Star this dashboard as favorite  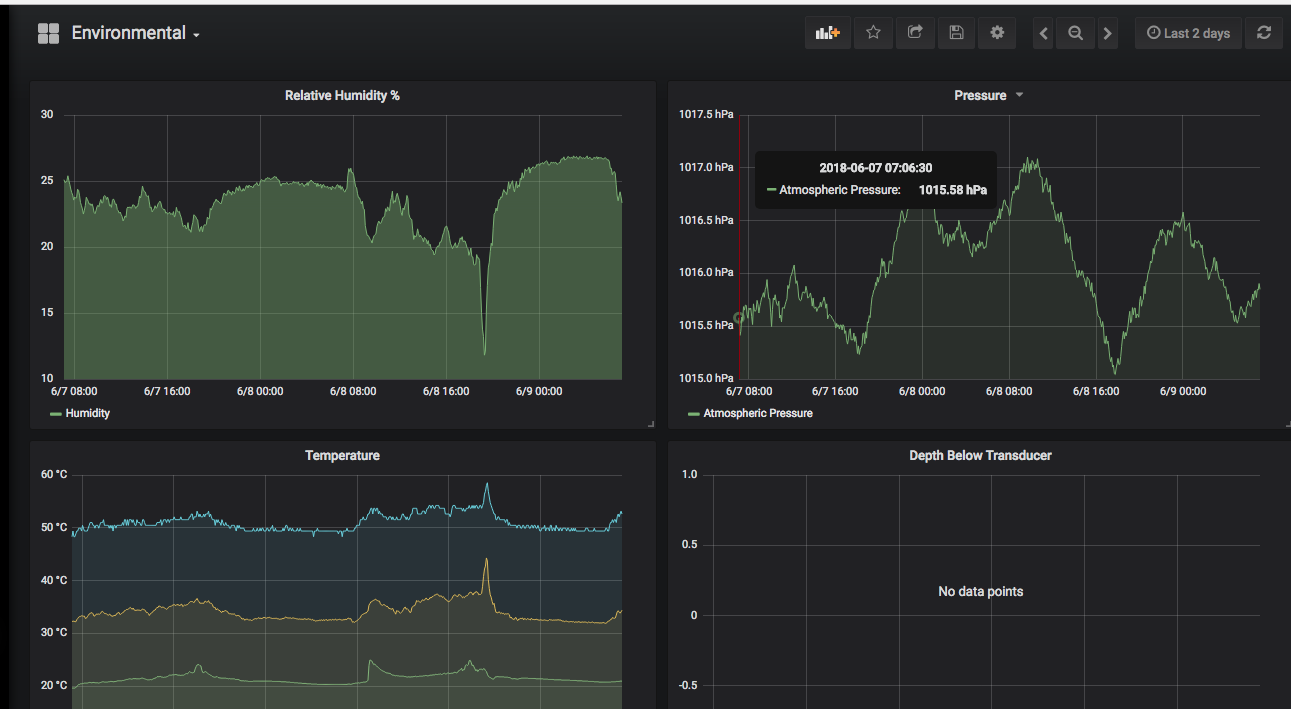pos(873,33)
